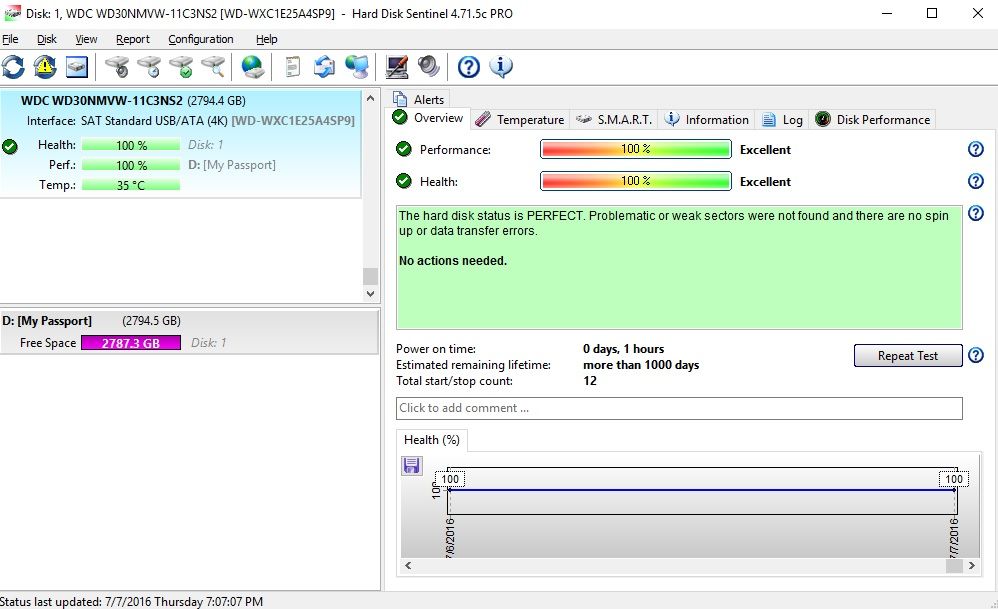Click the disk list scroll down arrow
The height and width of the screenshot is (609, 998).
tap(370, 294)
